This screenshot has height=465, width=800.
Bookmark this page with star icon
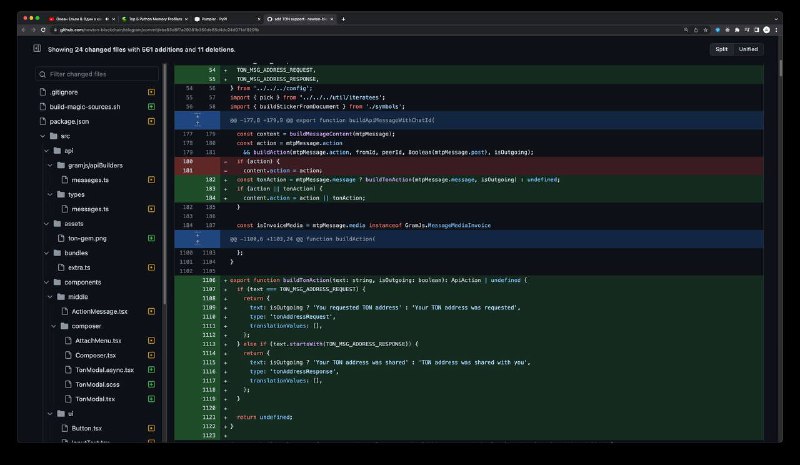706,30
